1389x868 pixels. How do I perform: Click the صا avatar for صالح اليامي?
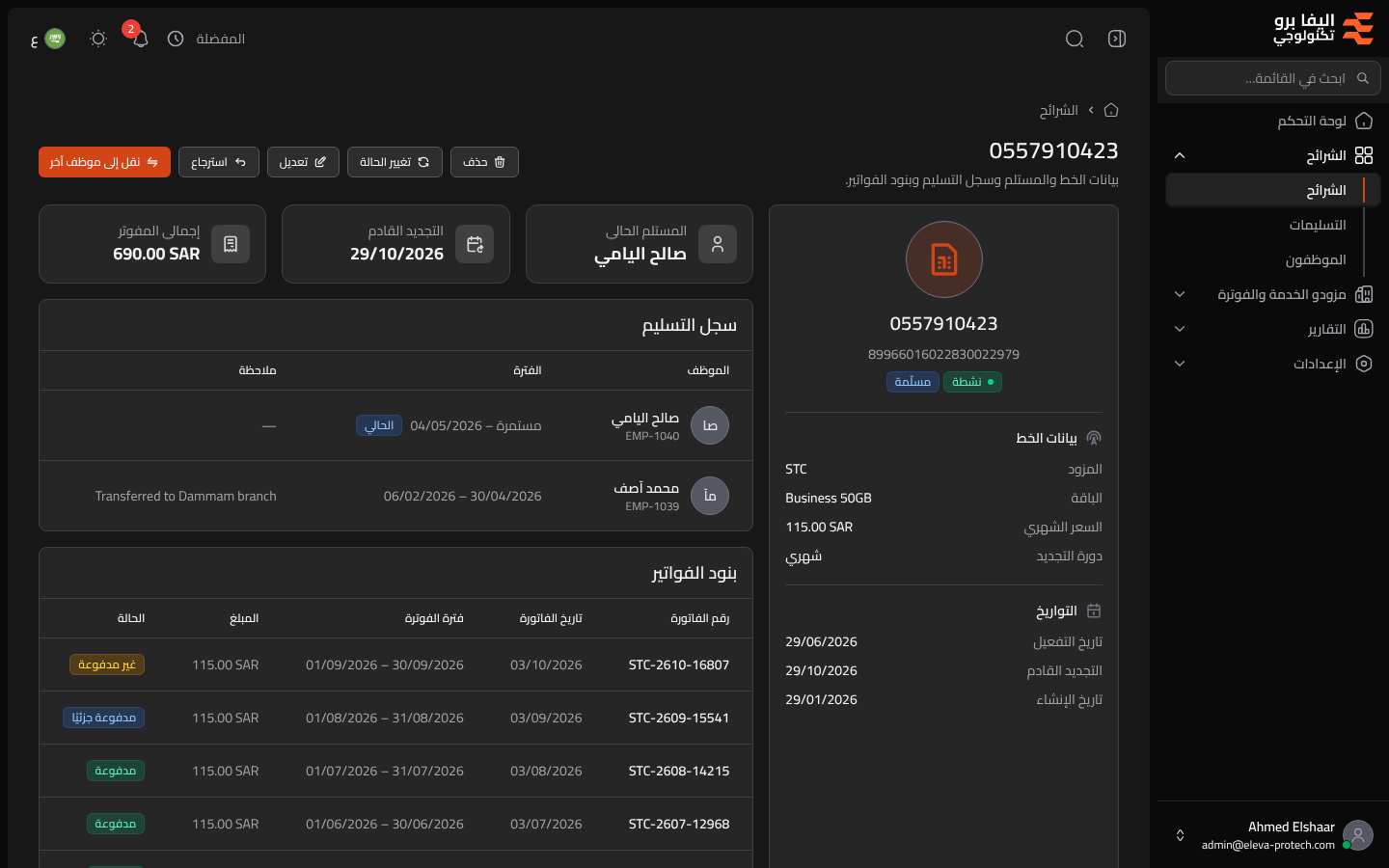[710, 425]
